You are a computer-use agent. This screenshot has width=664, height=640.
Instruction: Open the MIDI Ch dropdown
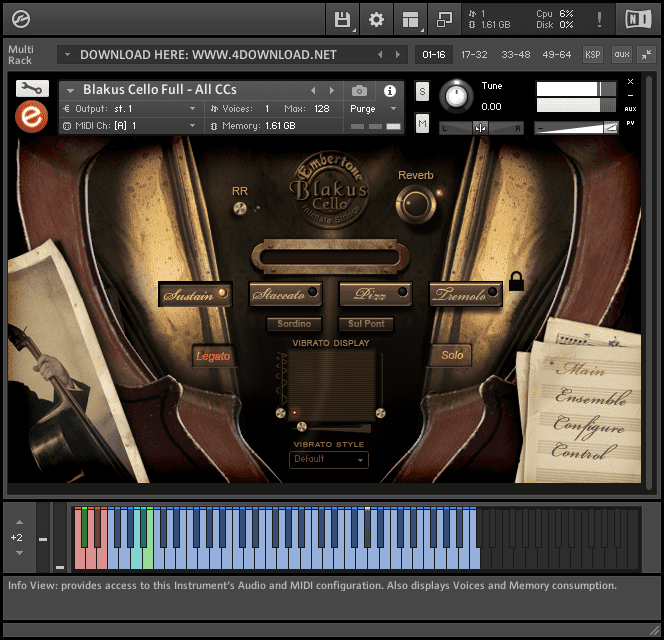click(132, 126)
